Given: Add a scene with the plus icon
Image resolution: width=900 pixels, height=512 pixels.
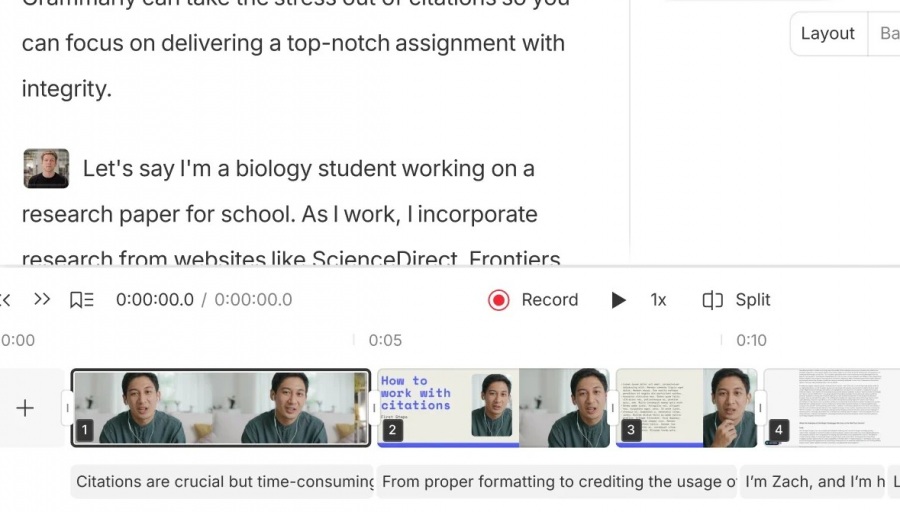Looking at the screenshot, I should 25,408.
